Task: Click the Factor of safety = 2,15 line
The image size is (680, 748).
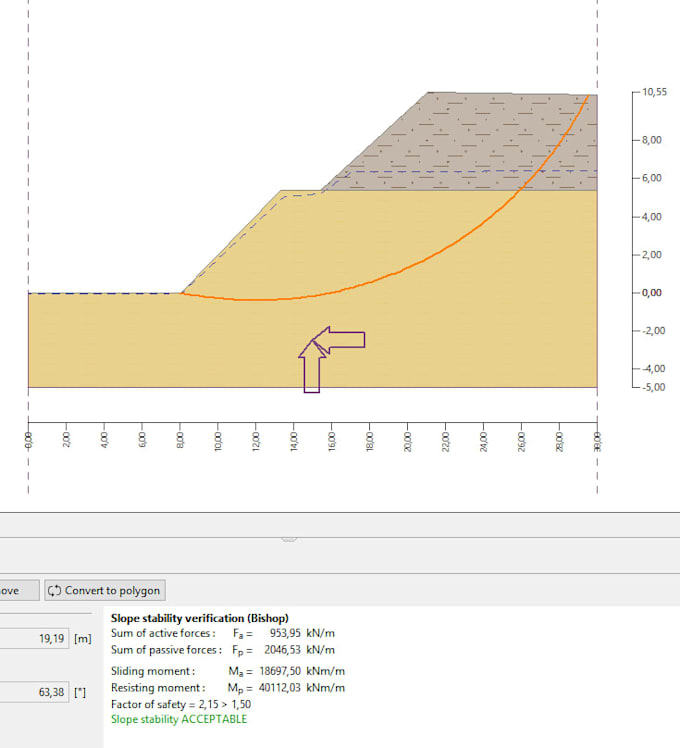Action: [181, 705]
